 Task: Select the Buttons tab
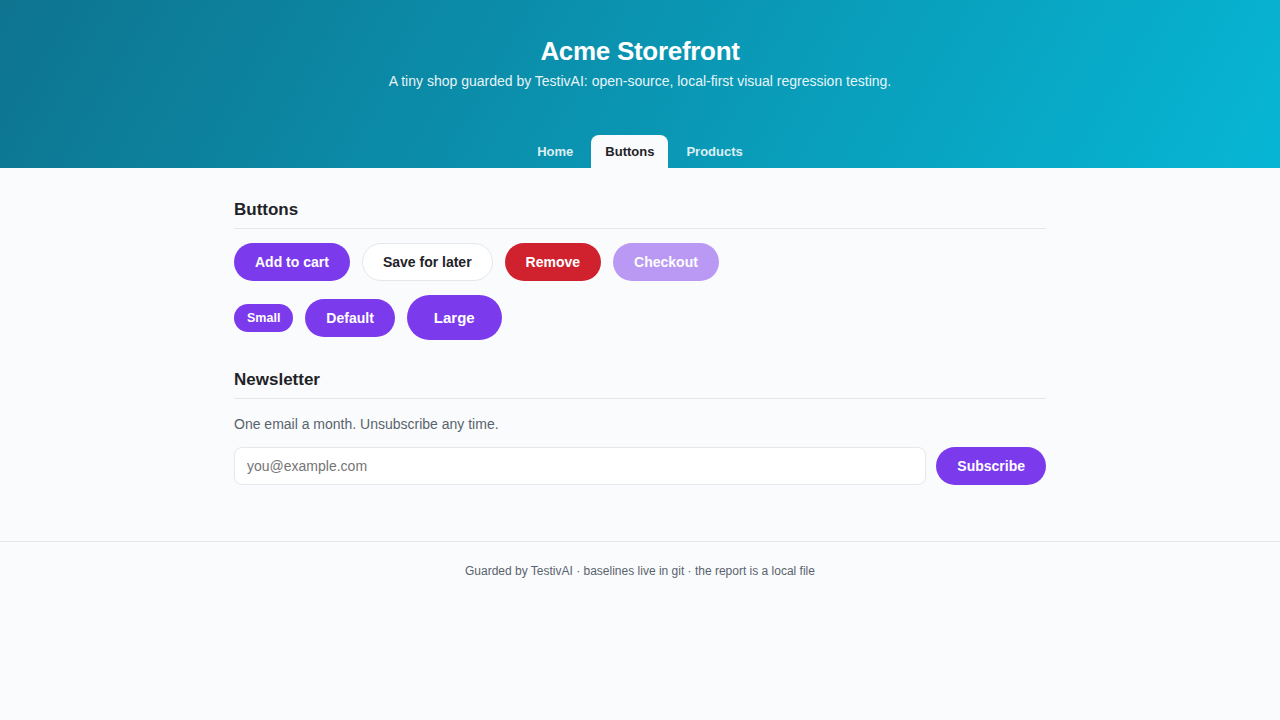coord(629,152)
